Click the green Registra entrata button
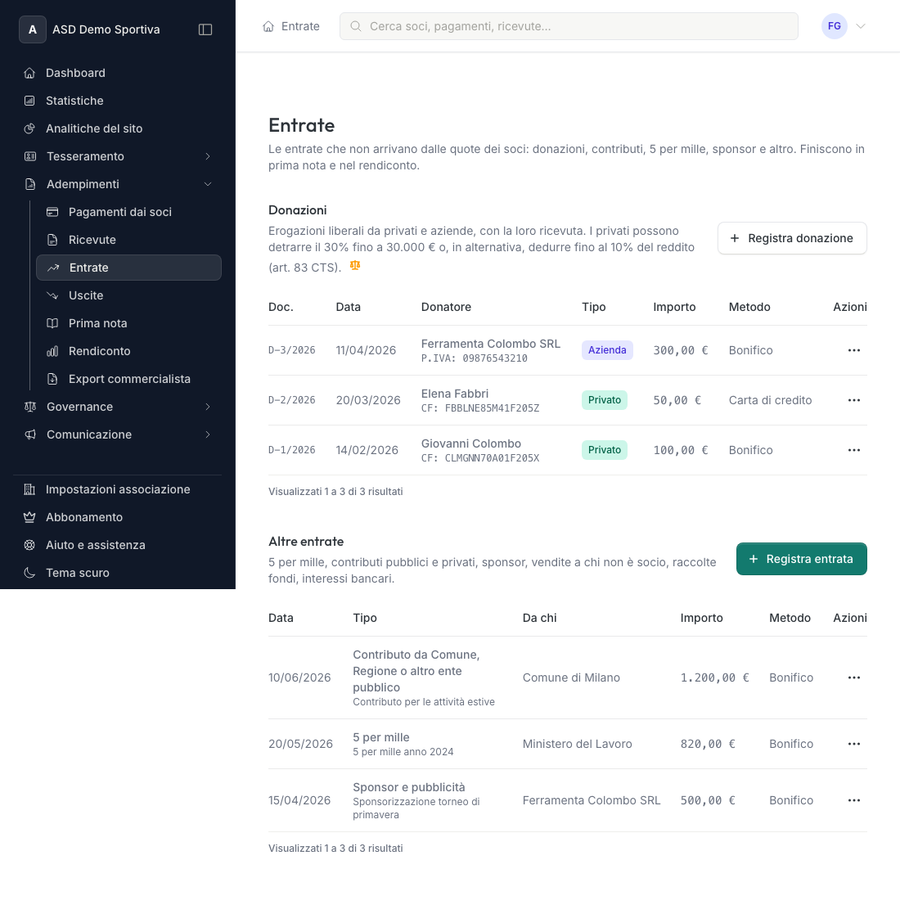900x914 pixels. 801,559
